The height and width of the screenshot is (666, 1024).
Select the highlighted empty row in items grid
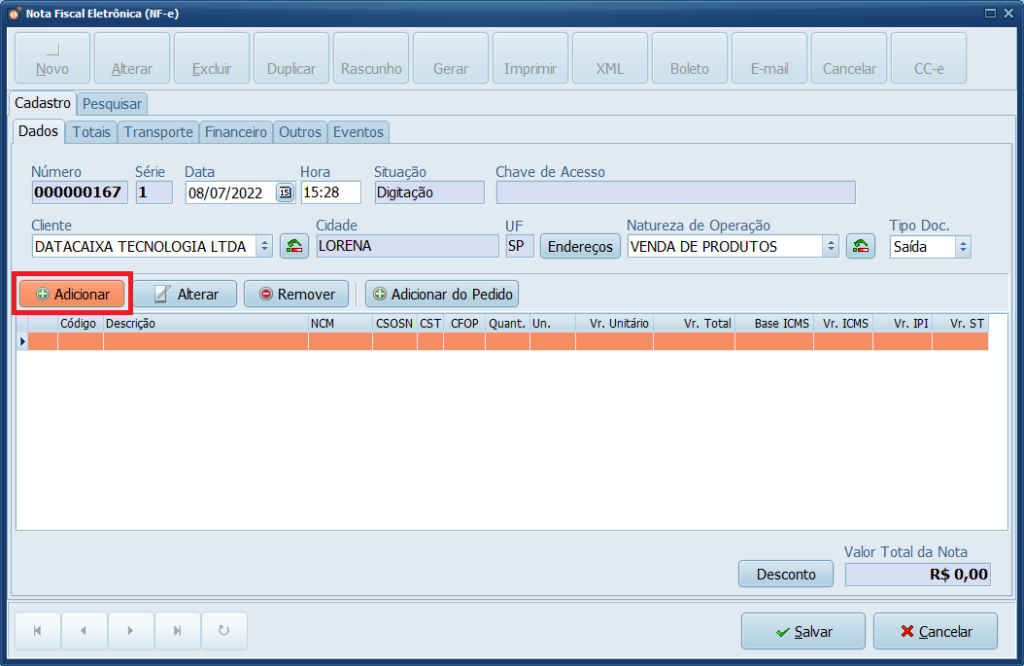pos(500,342)
